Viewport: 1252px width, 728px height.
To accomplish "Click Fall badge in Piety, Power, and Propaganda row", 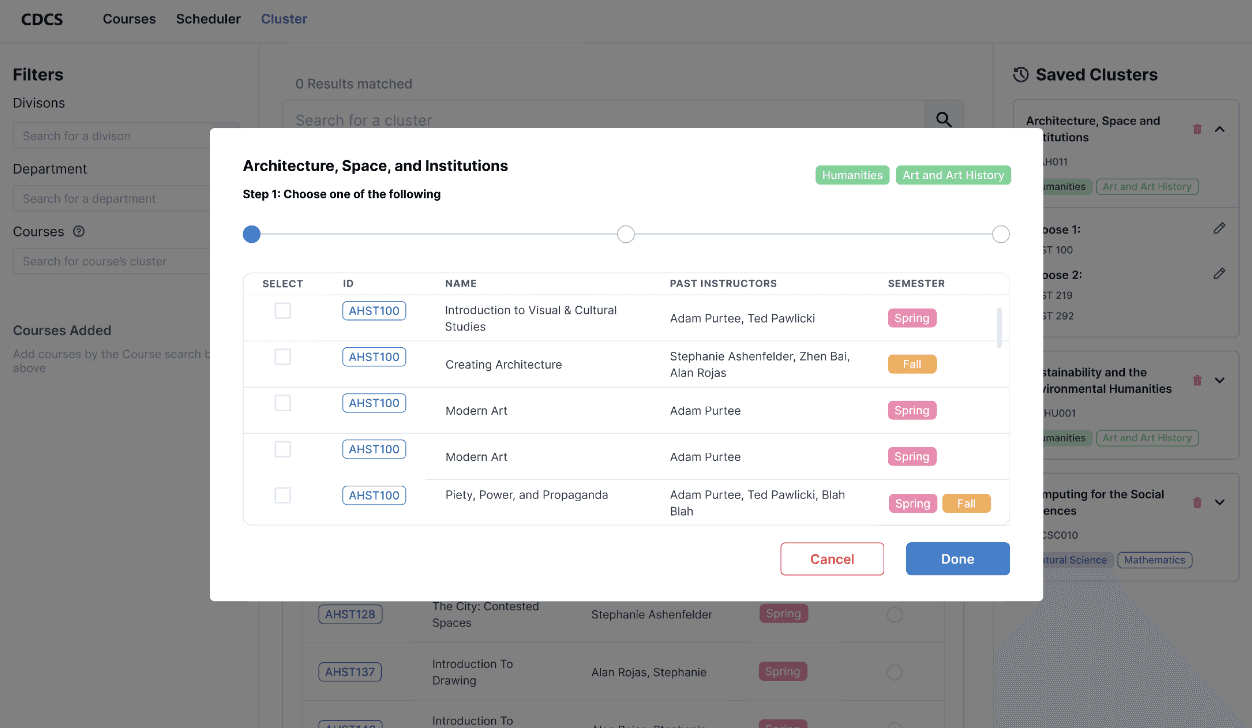I will tap(966, 504).
